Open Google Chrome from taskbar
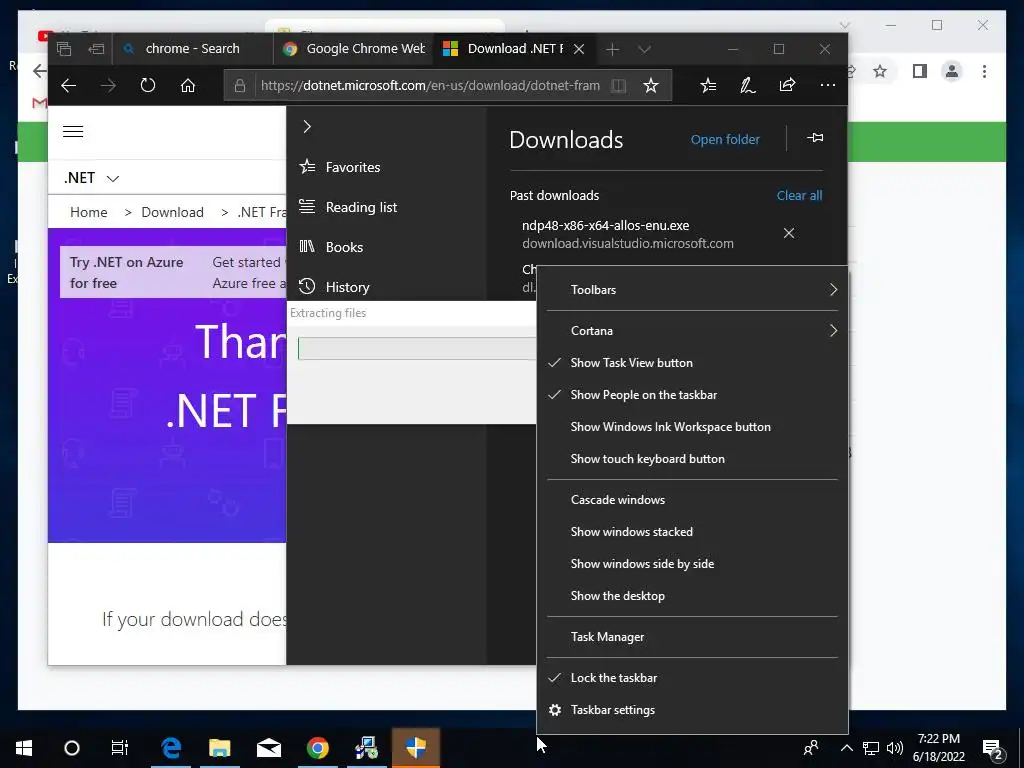 tap(318, 748)
